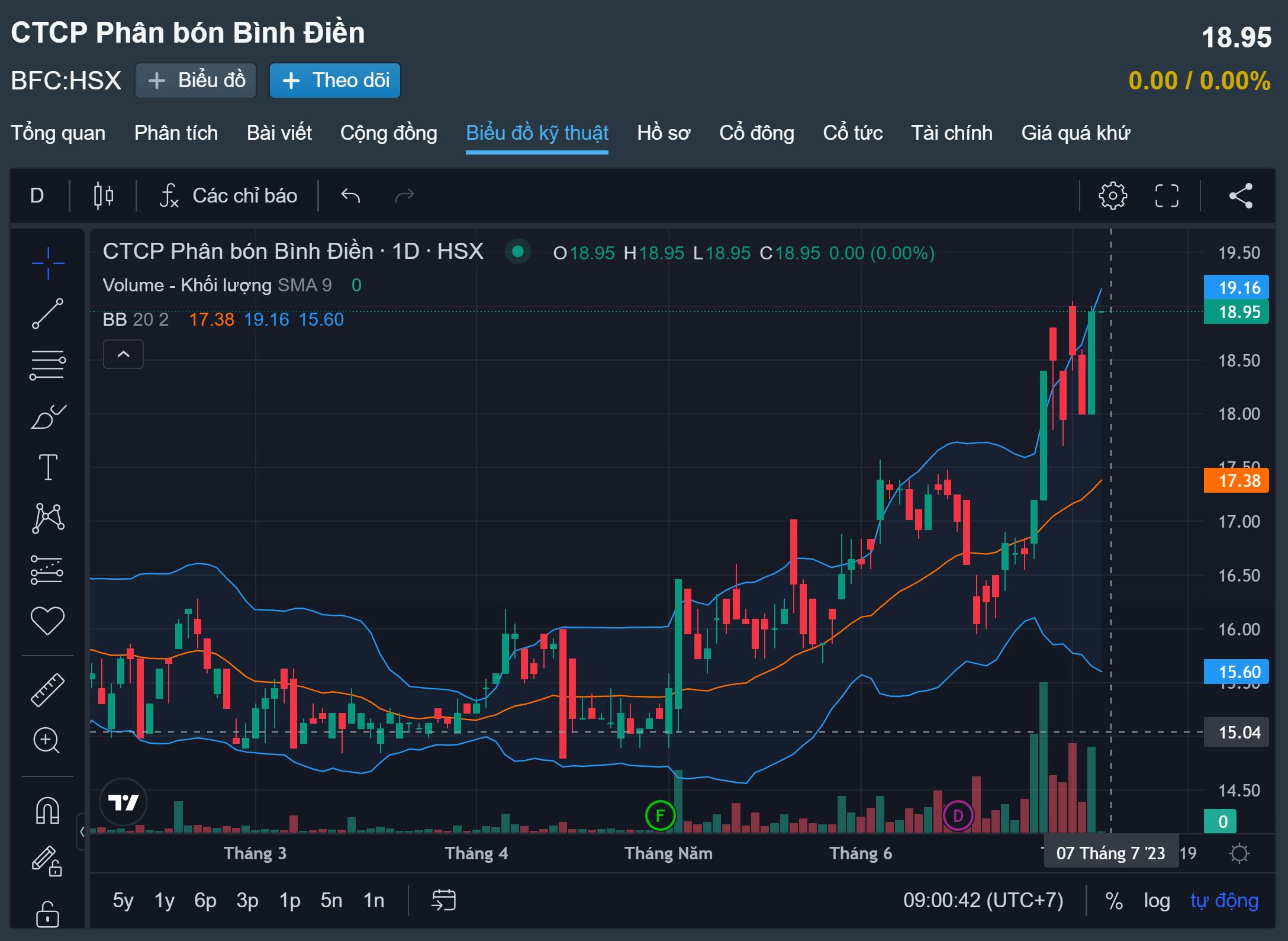Open the 'Cộng đồng' tab
Screen dimensions: 1288x941
pos(388,133)
